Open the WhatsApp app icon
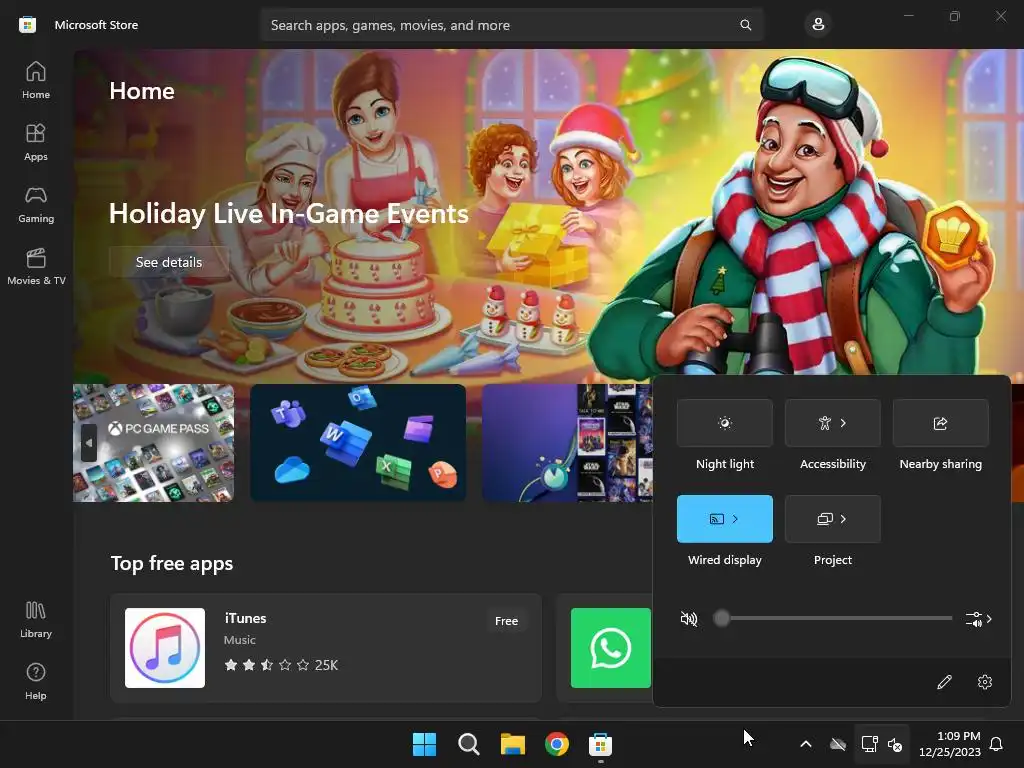The height and width of the screenshot is (768, 1024). (x=611, y=648)
